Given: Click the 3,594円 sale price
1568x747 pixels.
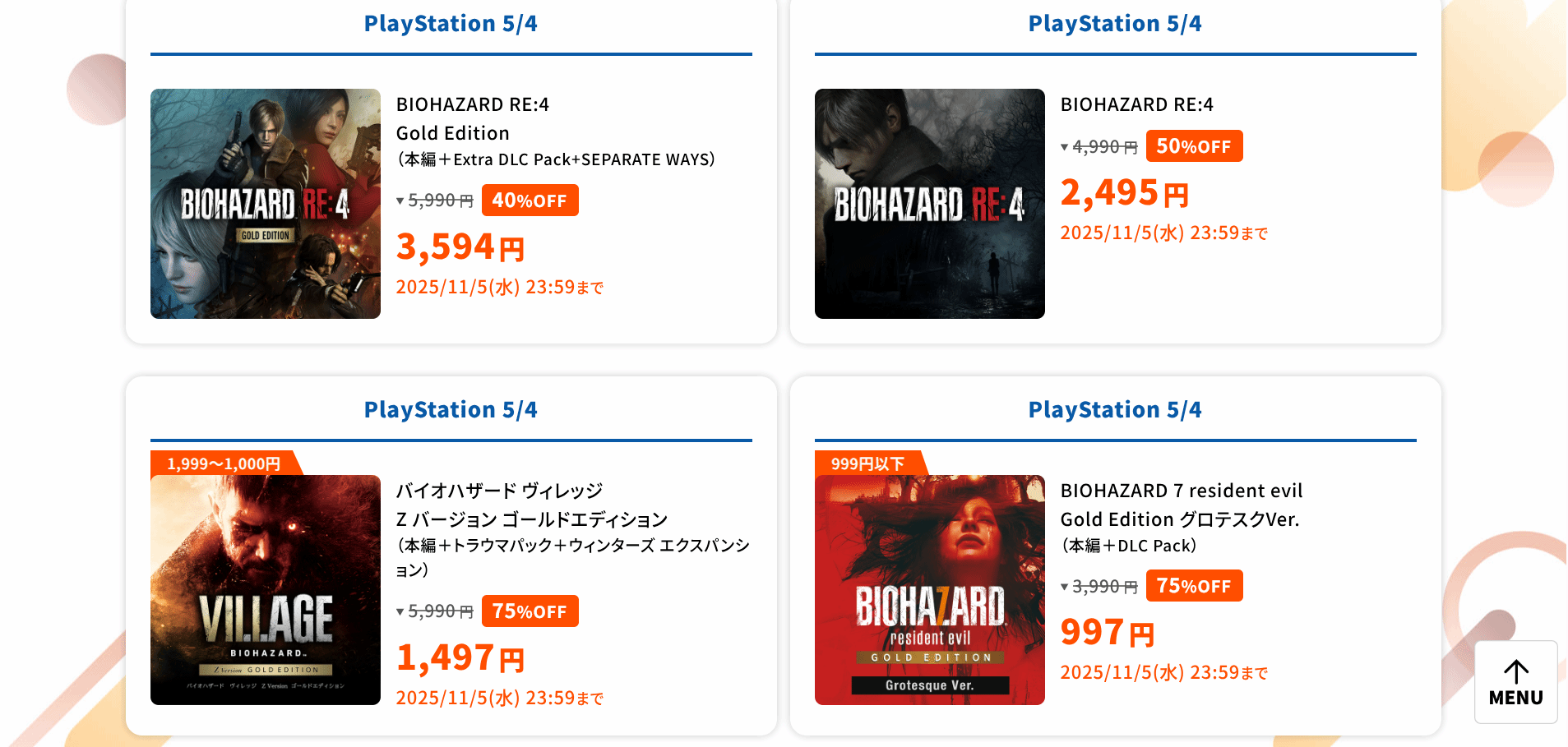Looking at the screenshot, I should coord(460,247).
